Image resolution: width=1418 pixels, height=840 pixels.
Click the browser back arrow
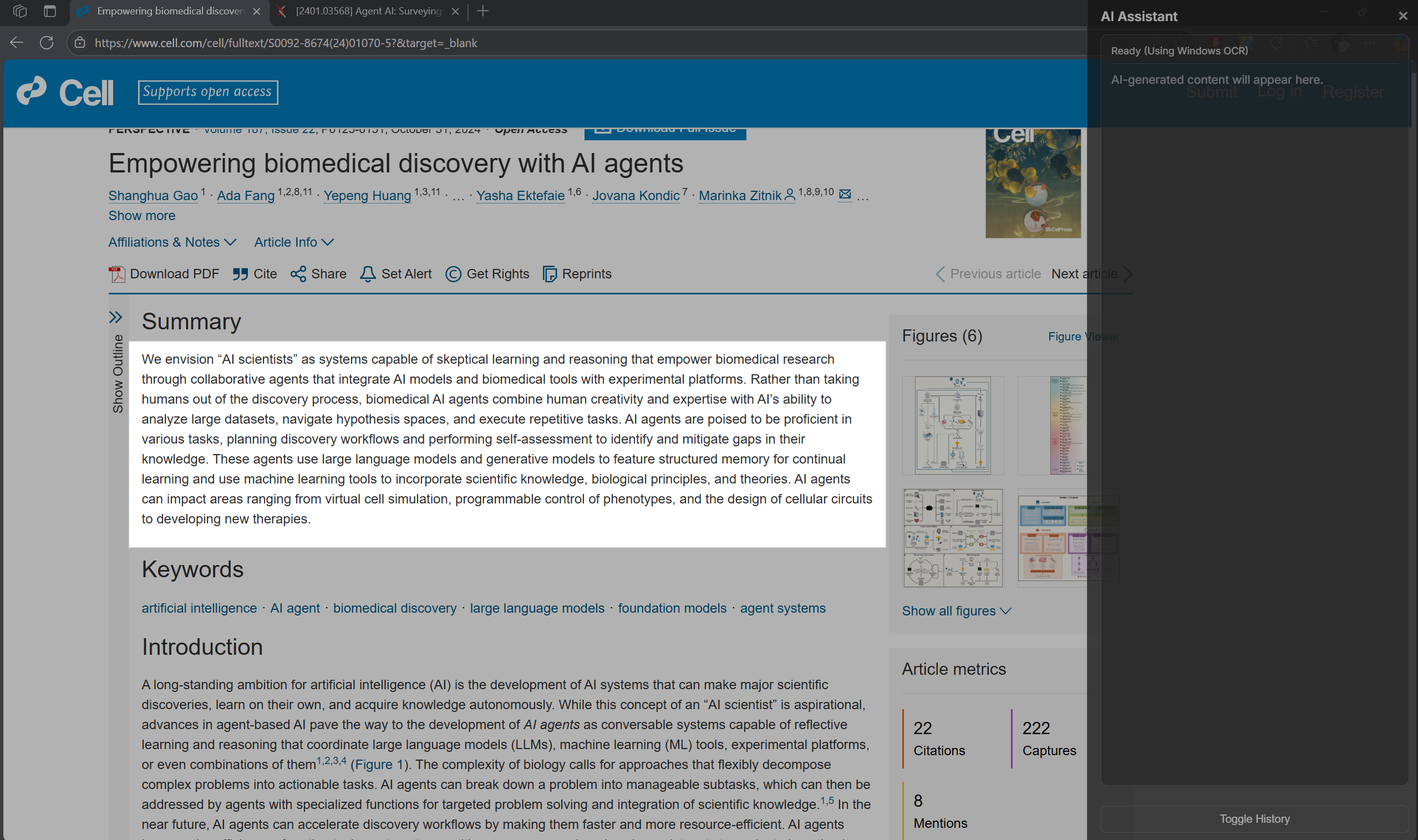17,43
